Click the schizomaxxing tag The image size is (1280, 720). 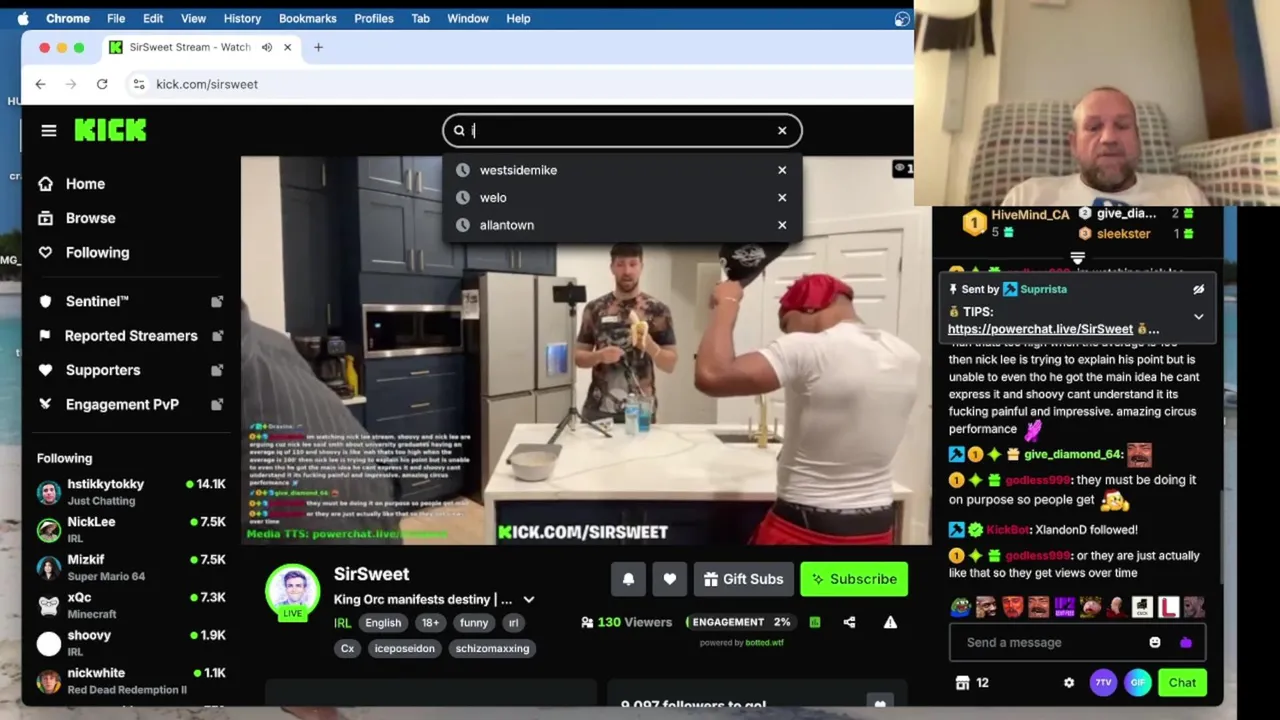coord(492,649)
